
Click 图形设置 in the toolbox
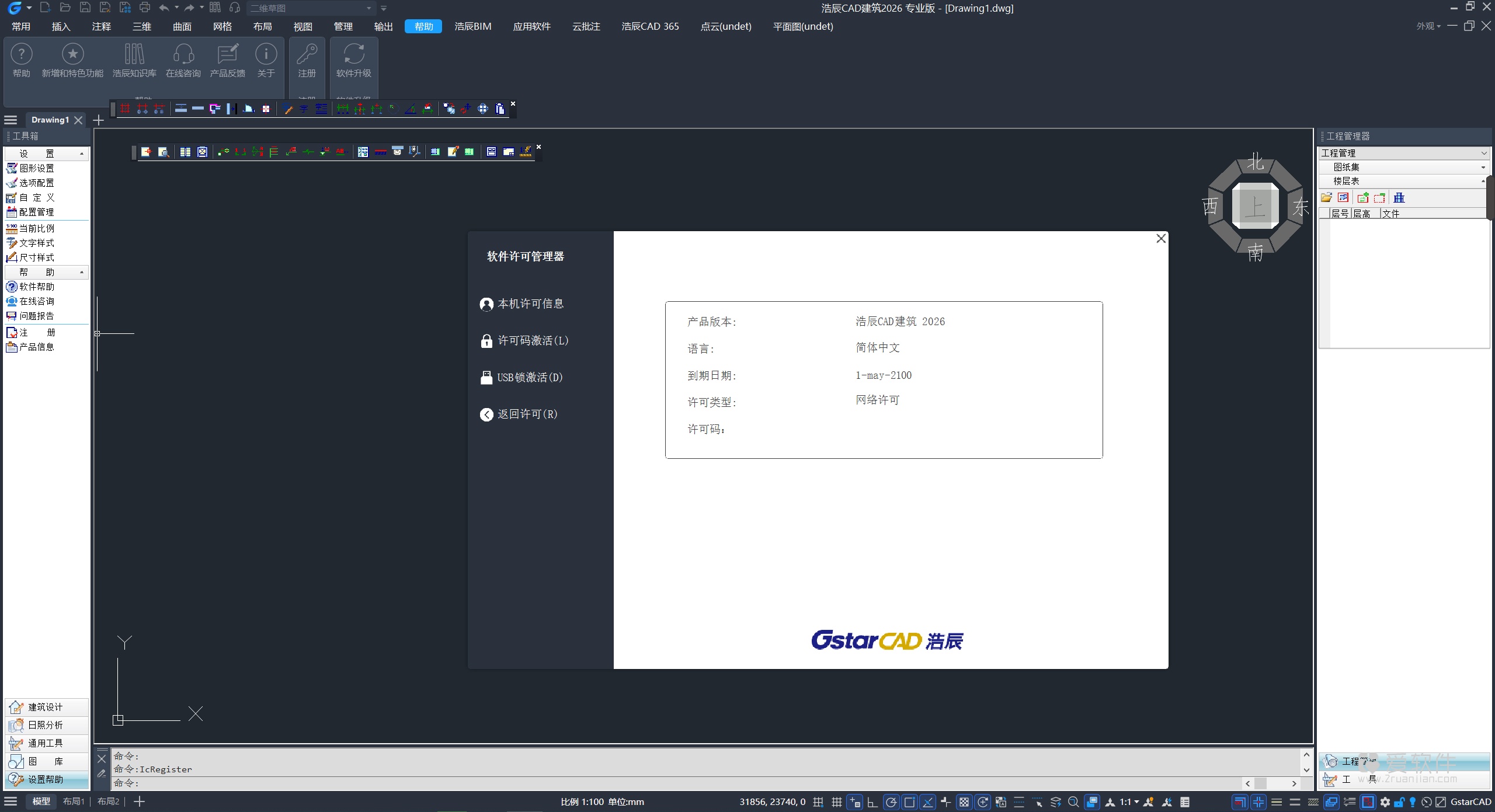pos(36,168)
